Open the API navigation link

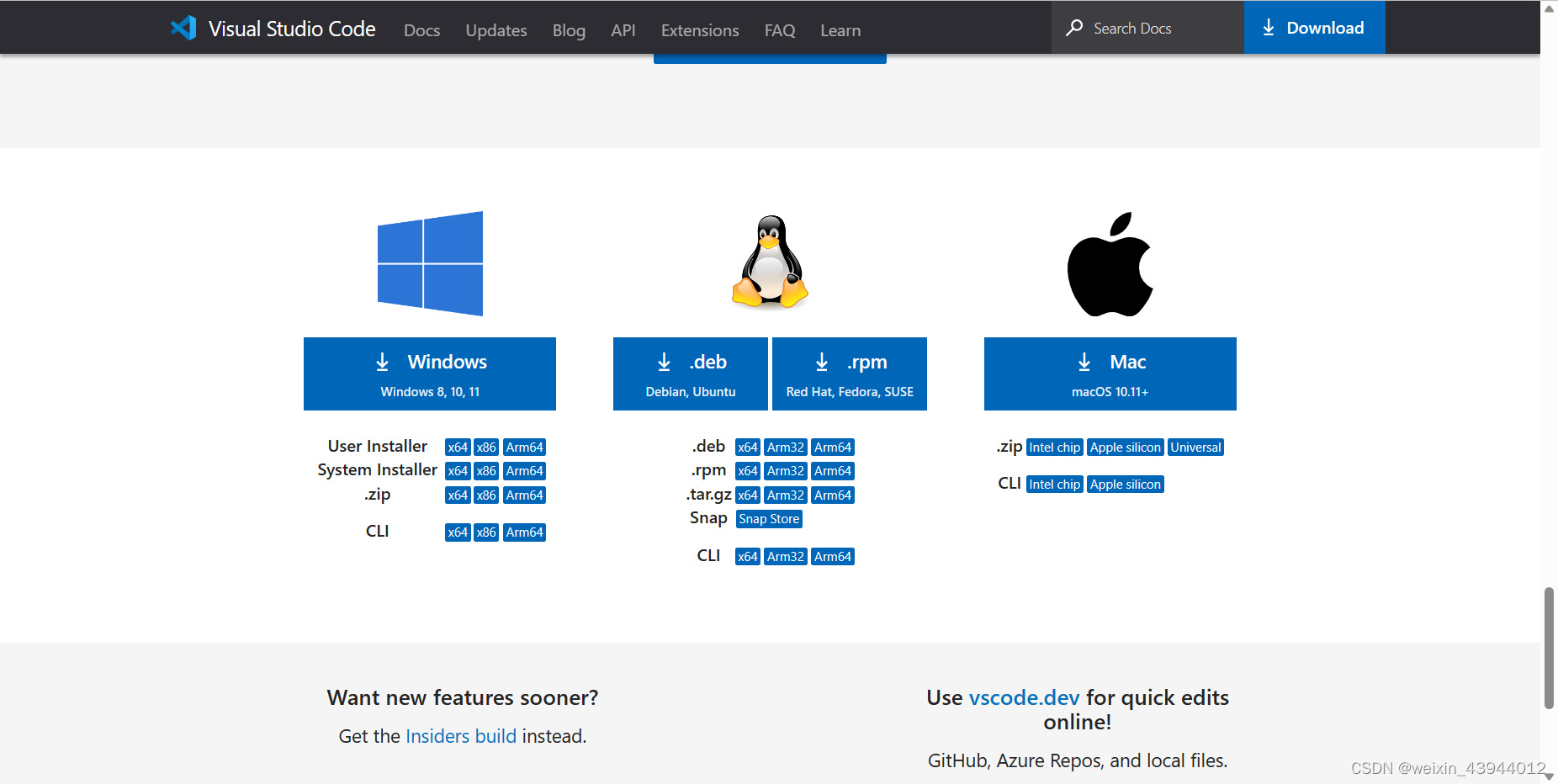point(623,30)
